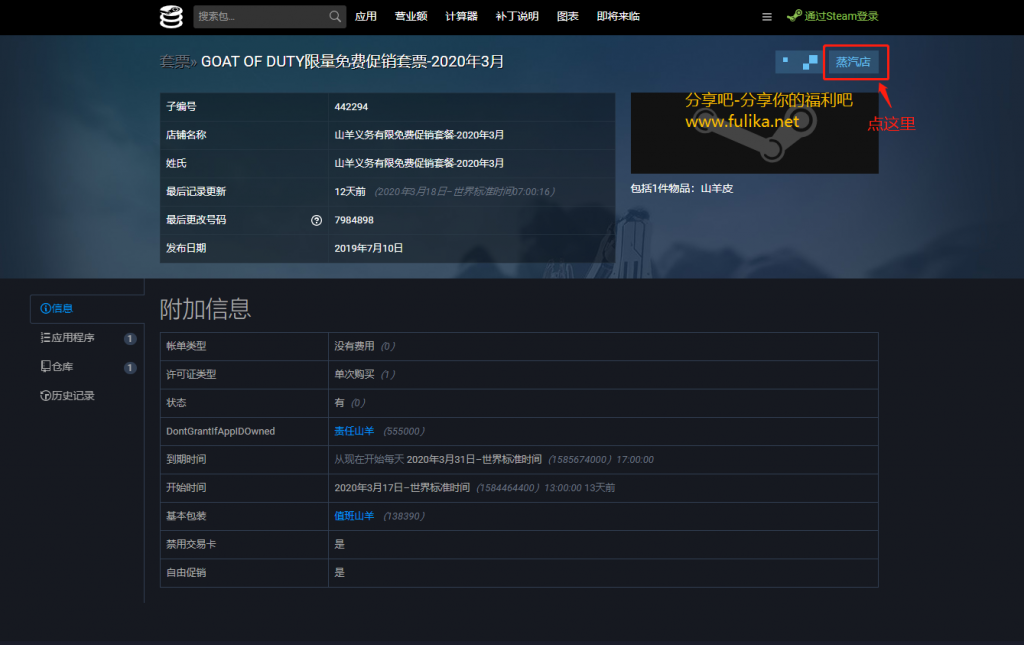Click the 值班山羊 base package link

click(x=355, y=516)
